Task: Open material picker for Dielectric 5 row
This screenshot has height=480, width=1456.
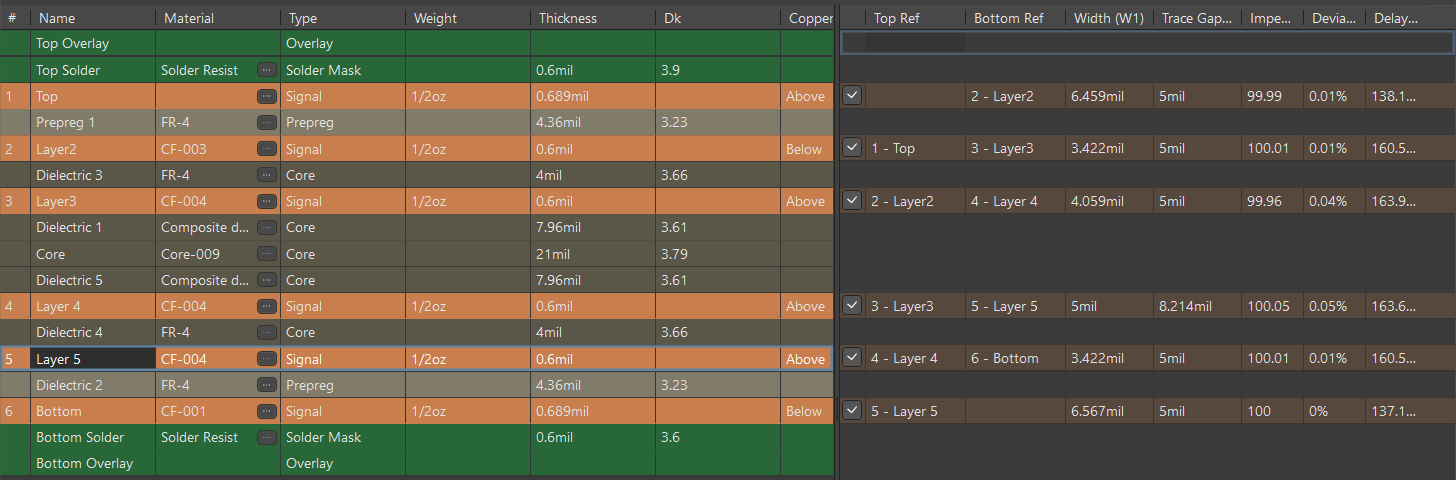Action: pos(266,280)
